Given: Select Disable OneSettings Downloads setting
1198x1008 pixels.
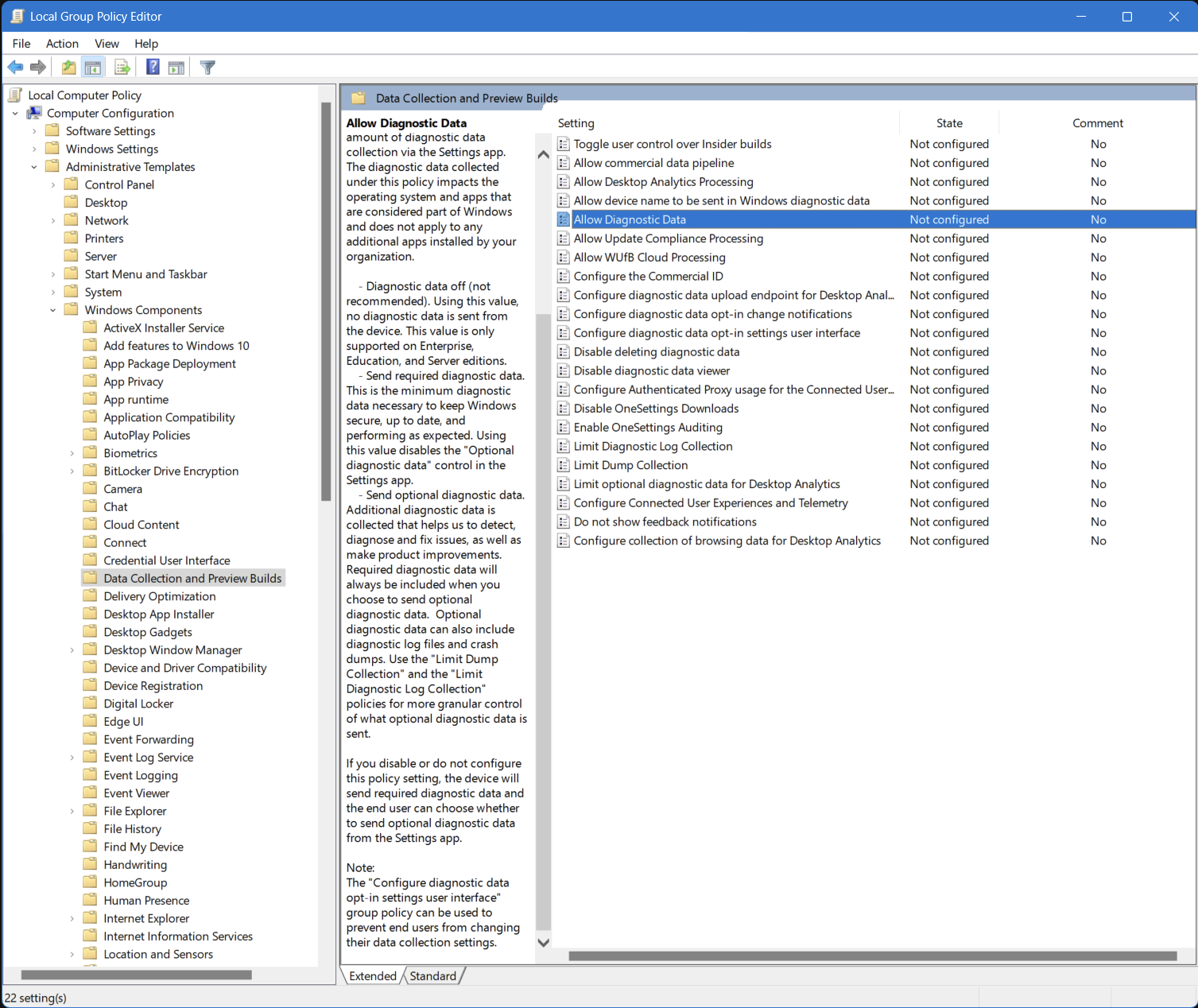Looking at the screenshot, I should (656, 409).
